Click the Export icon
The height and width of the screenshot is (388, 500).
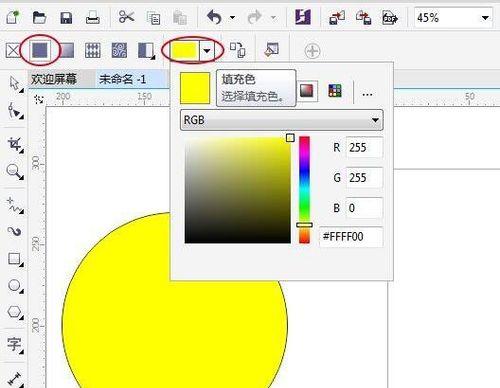click(x=363, y=17)
